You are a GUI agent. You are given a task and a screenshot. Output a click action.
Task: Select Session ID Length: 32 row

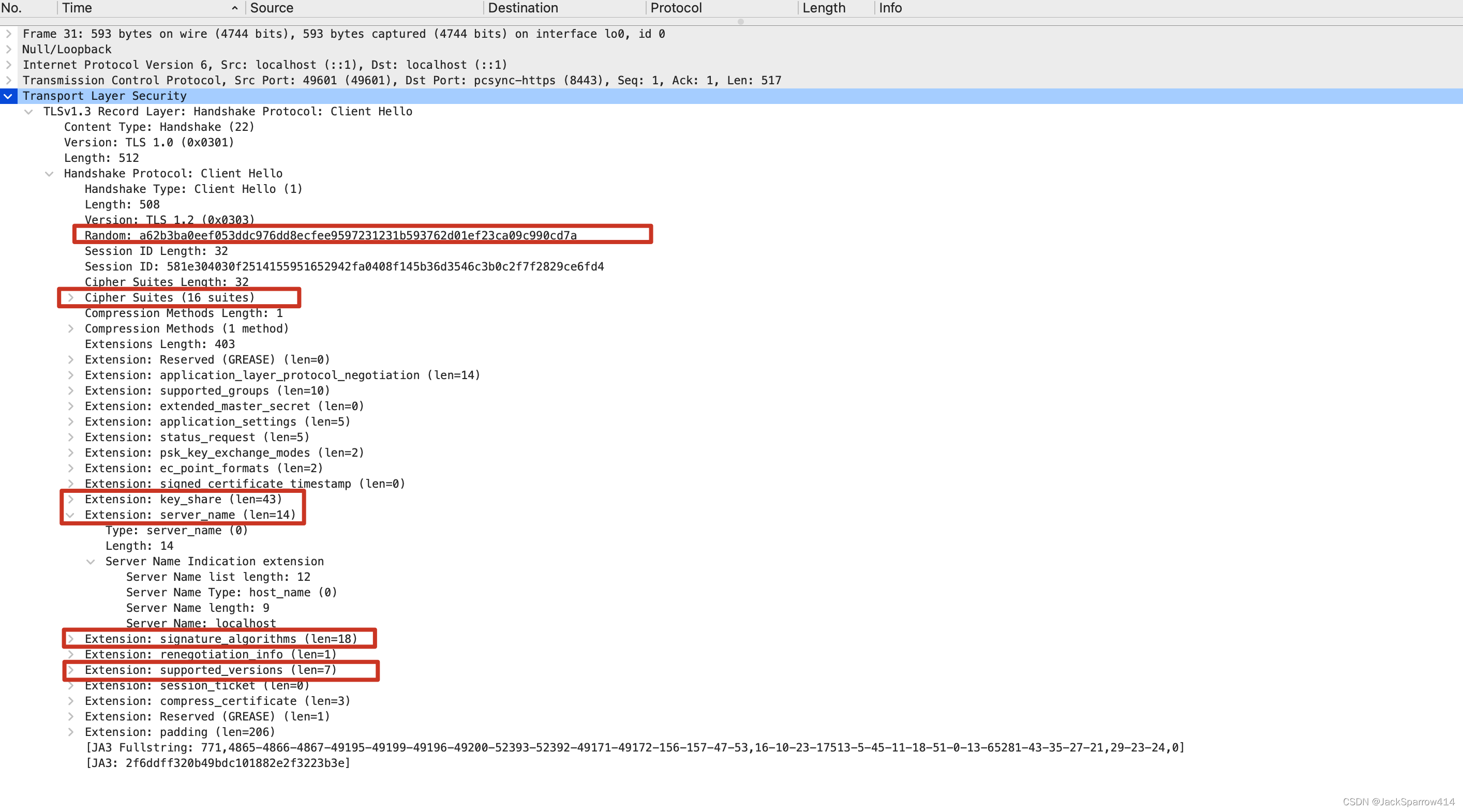156,251
